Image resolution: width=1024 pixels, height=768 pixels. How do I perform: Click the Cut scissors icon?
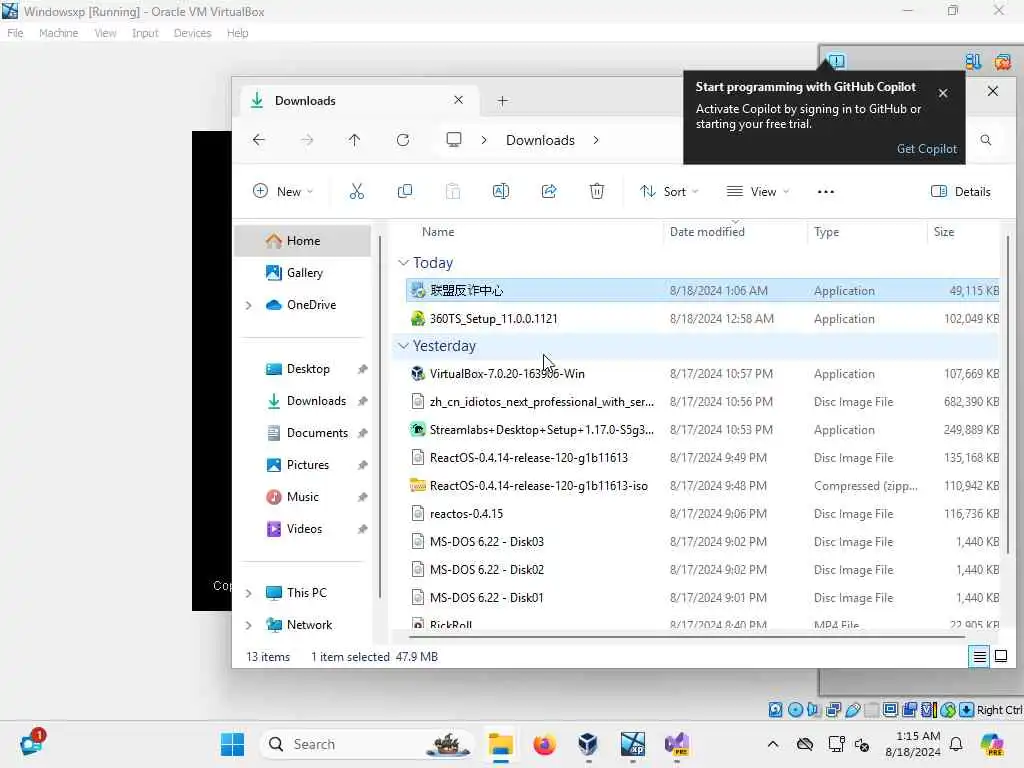click(357, 191)
